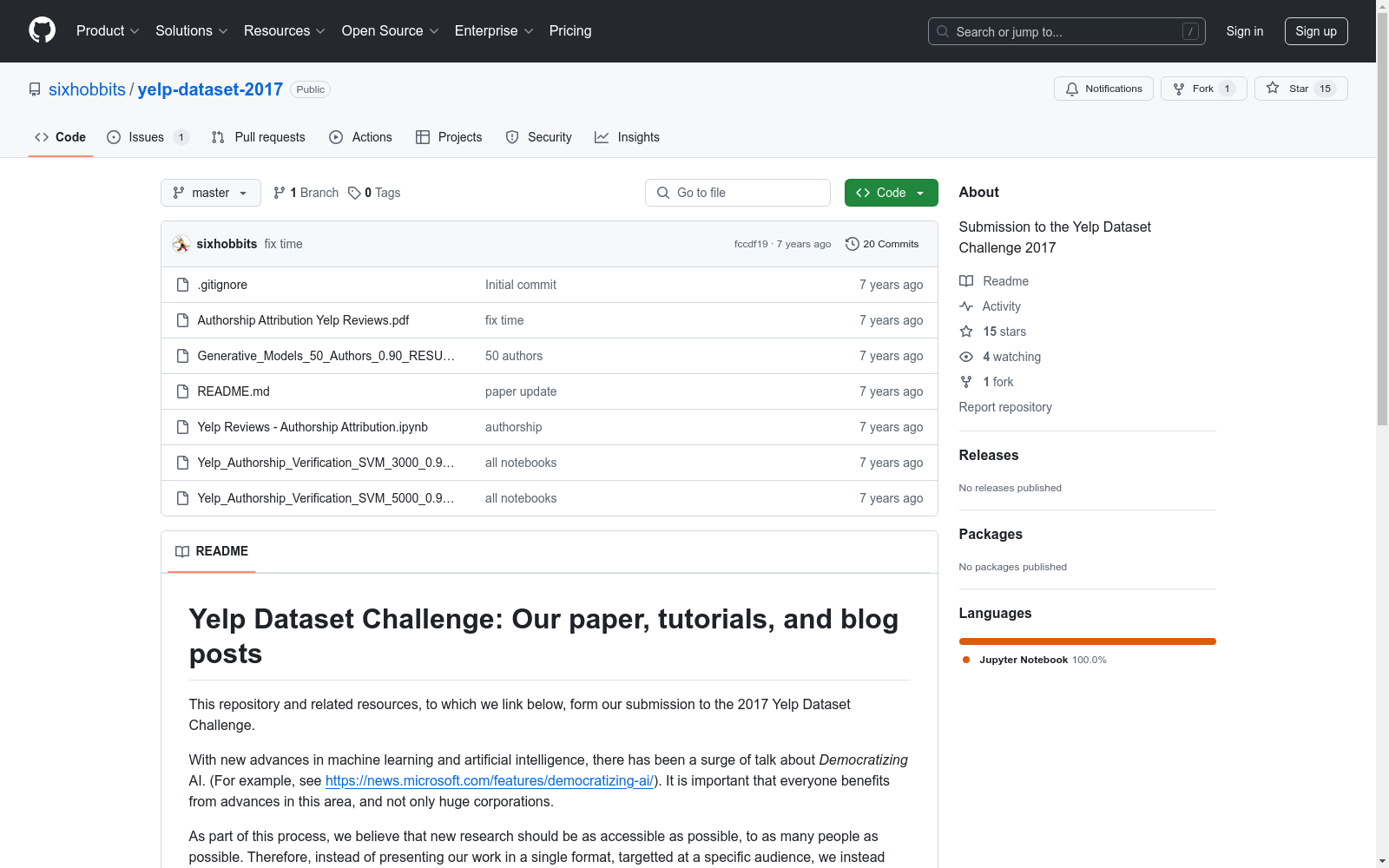1389x868 pixels.
Task: Open the Pricing page
Action: (x=570, y=30)
